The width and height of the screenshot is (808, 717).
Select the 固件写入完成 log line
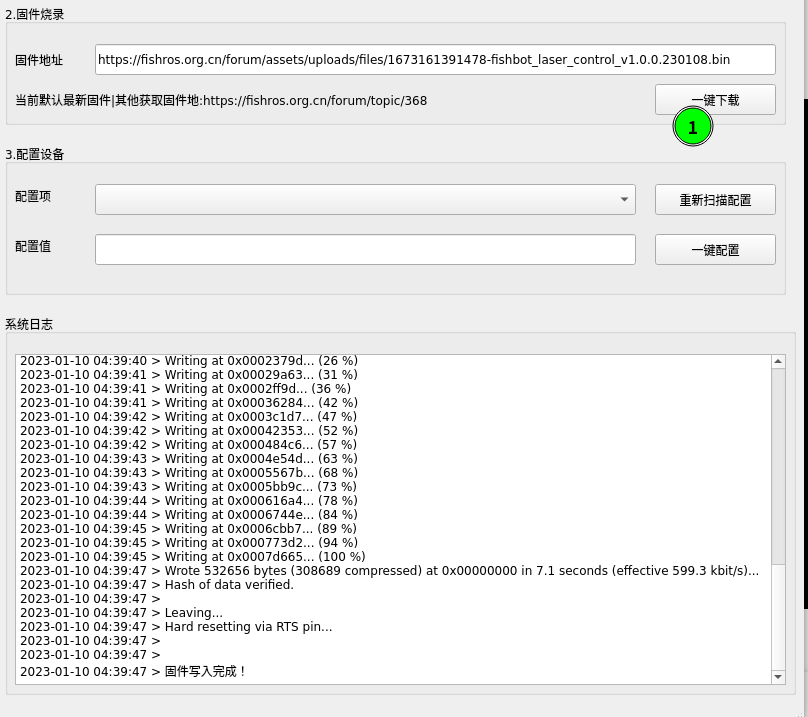point(204,671)
